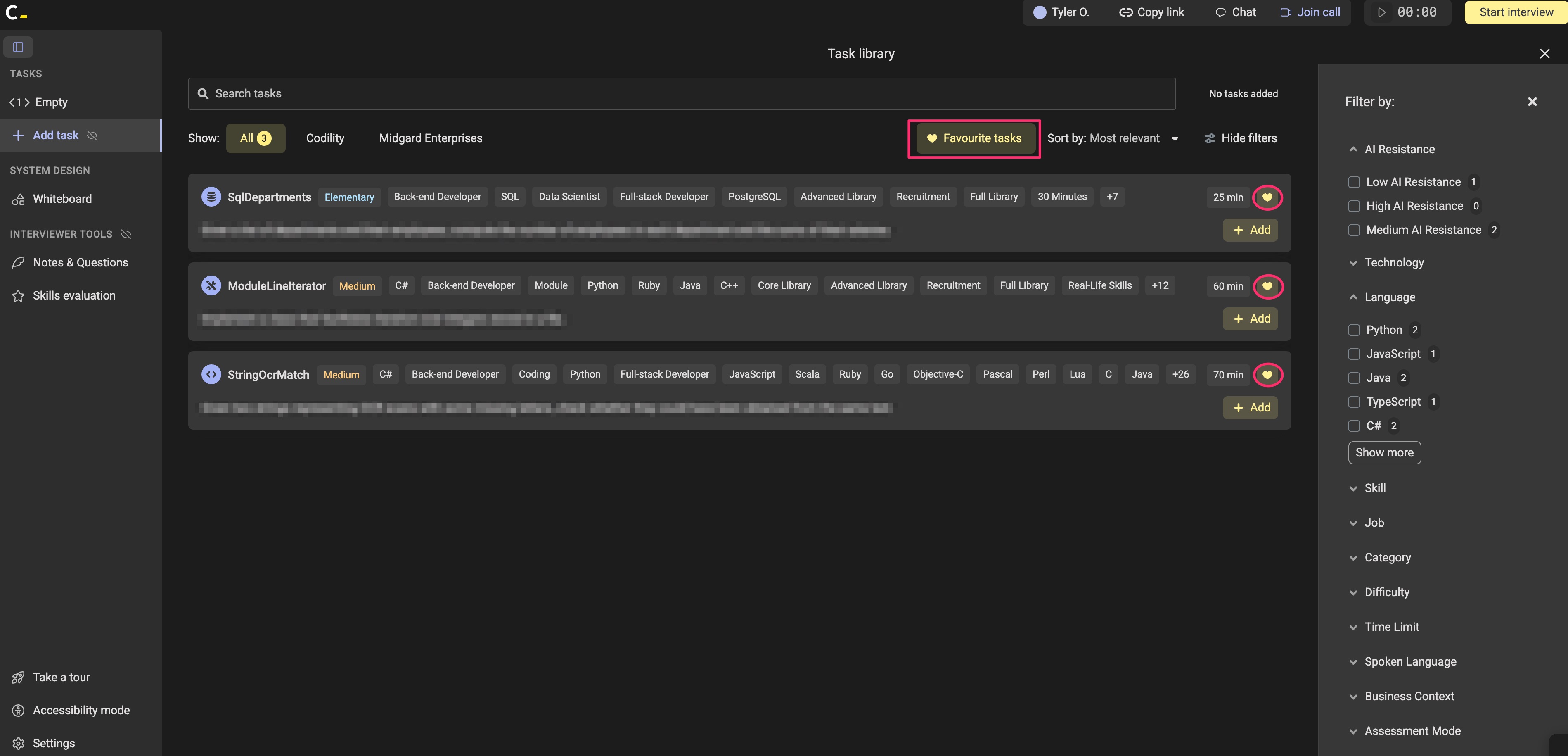Check the Python language filter
This screenshot has height=756, width=1568.
[x=1354, y=330]
